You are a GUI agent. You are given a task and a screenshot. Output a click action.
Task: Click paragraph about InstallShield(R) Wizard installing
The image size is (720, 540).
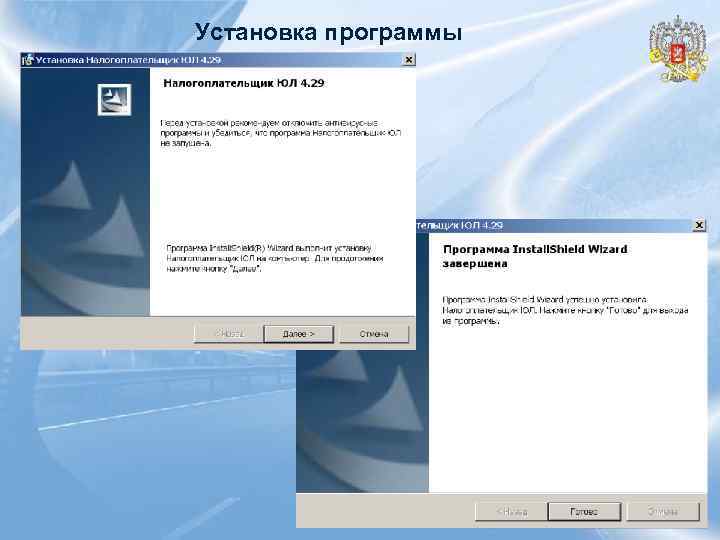(x=275, y=258)
